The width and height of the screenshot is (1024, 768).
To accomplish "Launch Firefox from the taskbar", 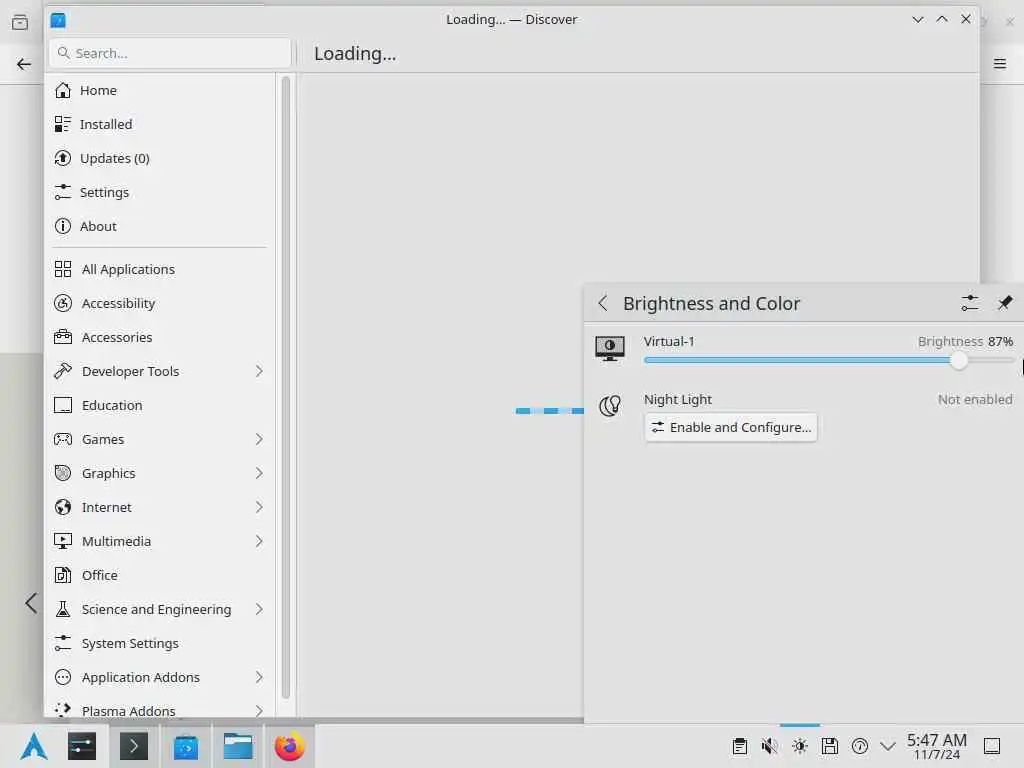I will pos(289,746).
